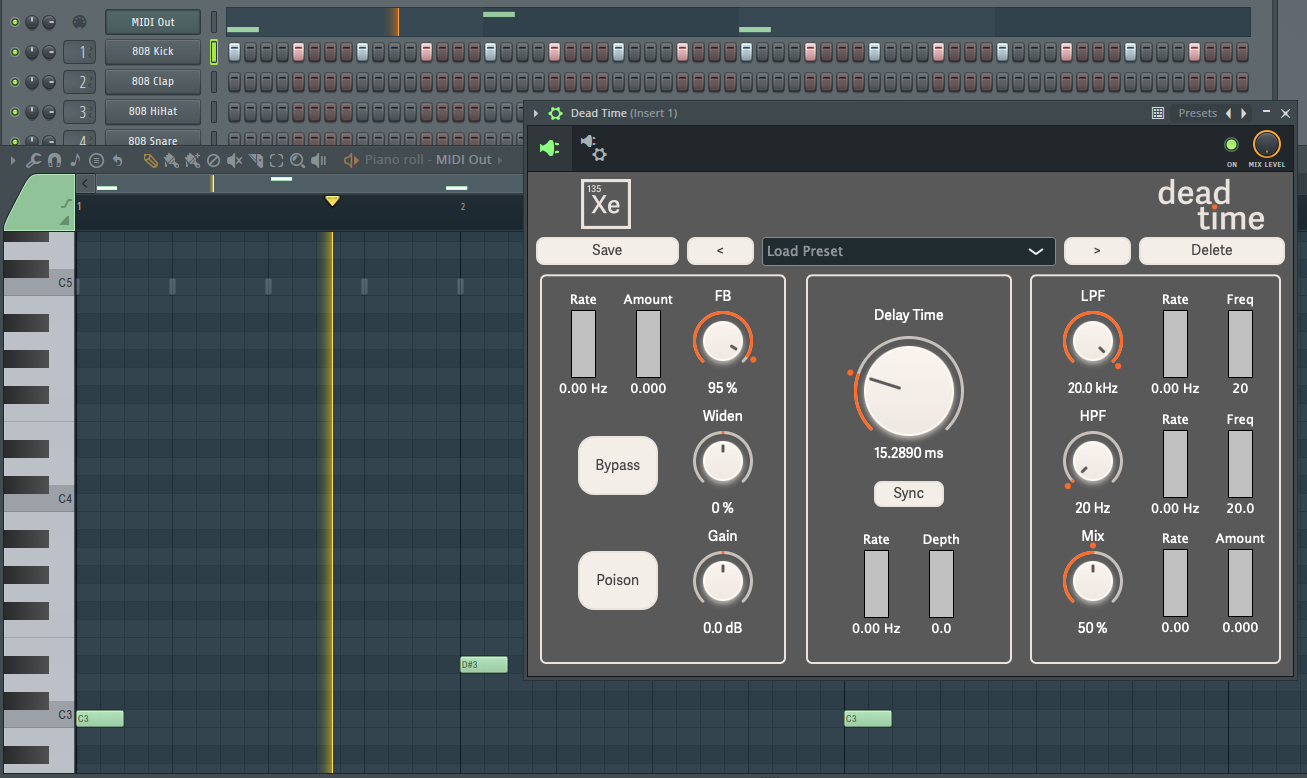This screenshot has width=1307, height=778.
Task: Open Dead Time plugin menu arrow in title bar
Action: (x=536, y=113)
